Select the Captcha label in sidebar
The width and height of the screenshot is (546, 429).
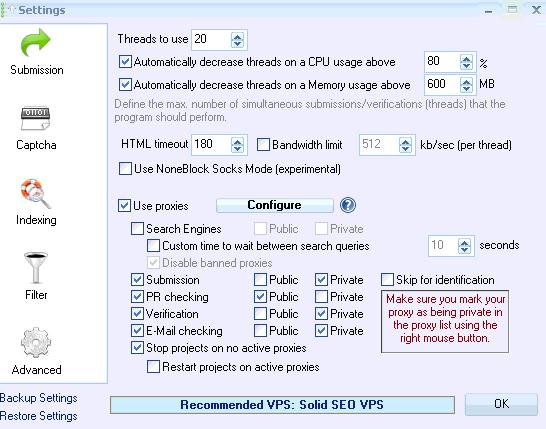[36, 145]
